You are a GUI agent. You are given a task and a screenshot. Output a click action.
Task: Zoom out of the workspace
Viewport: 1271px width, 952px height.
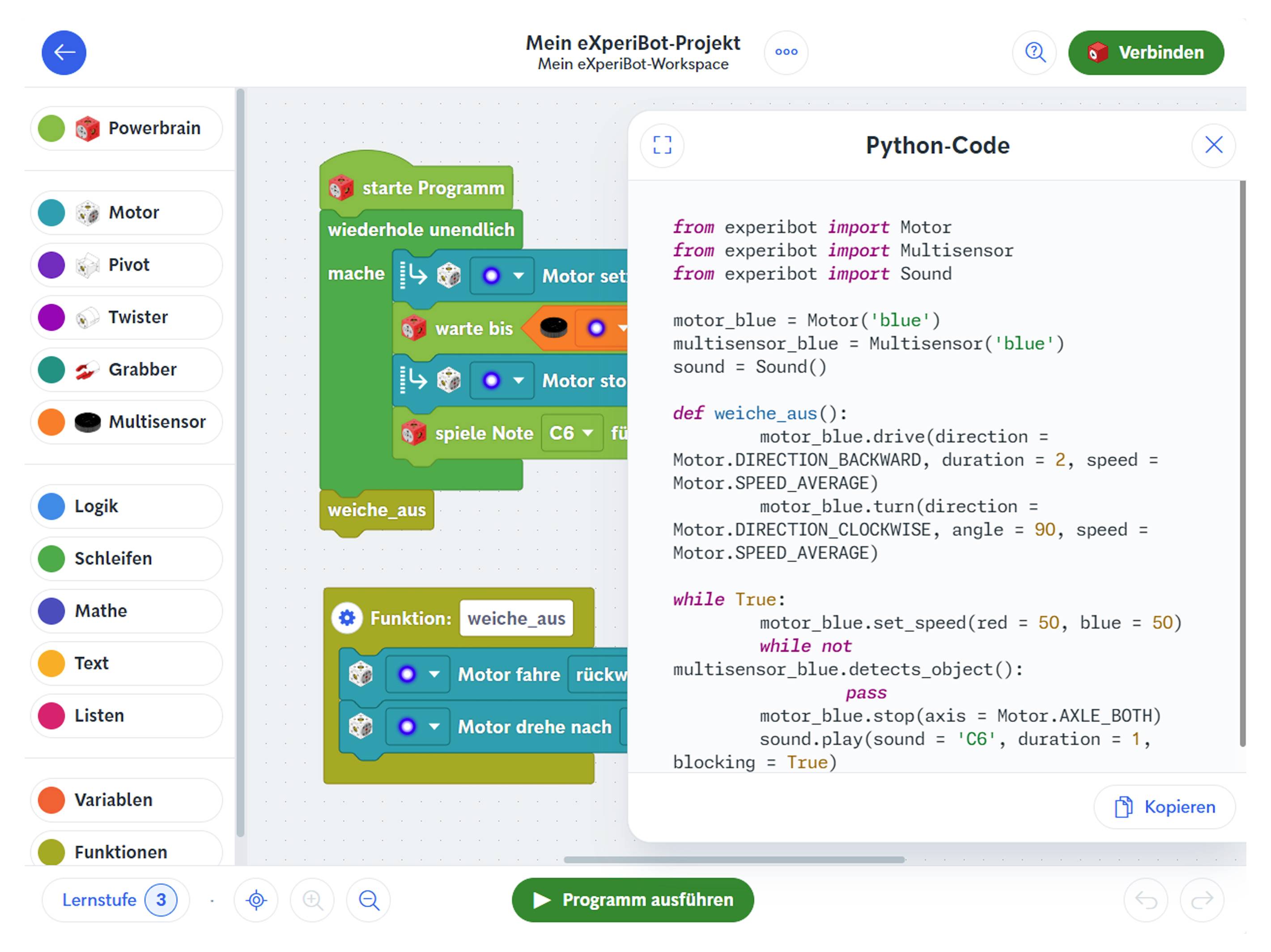[x=369, y=900]
